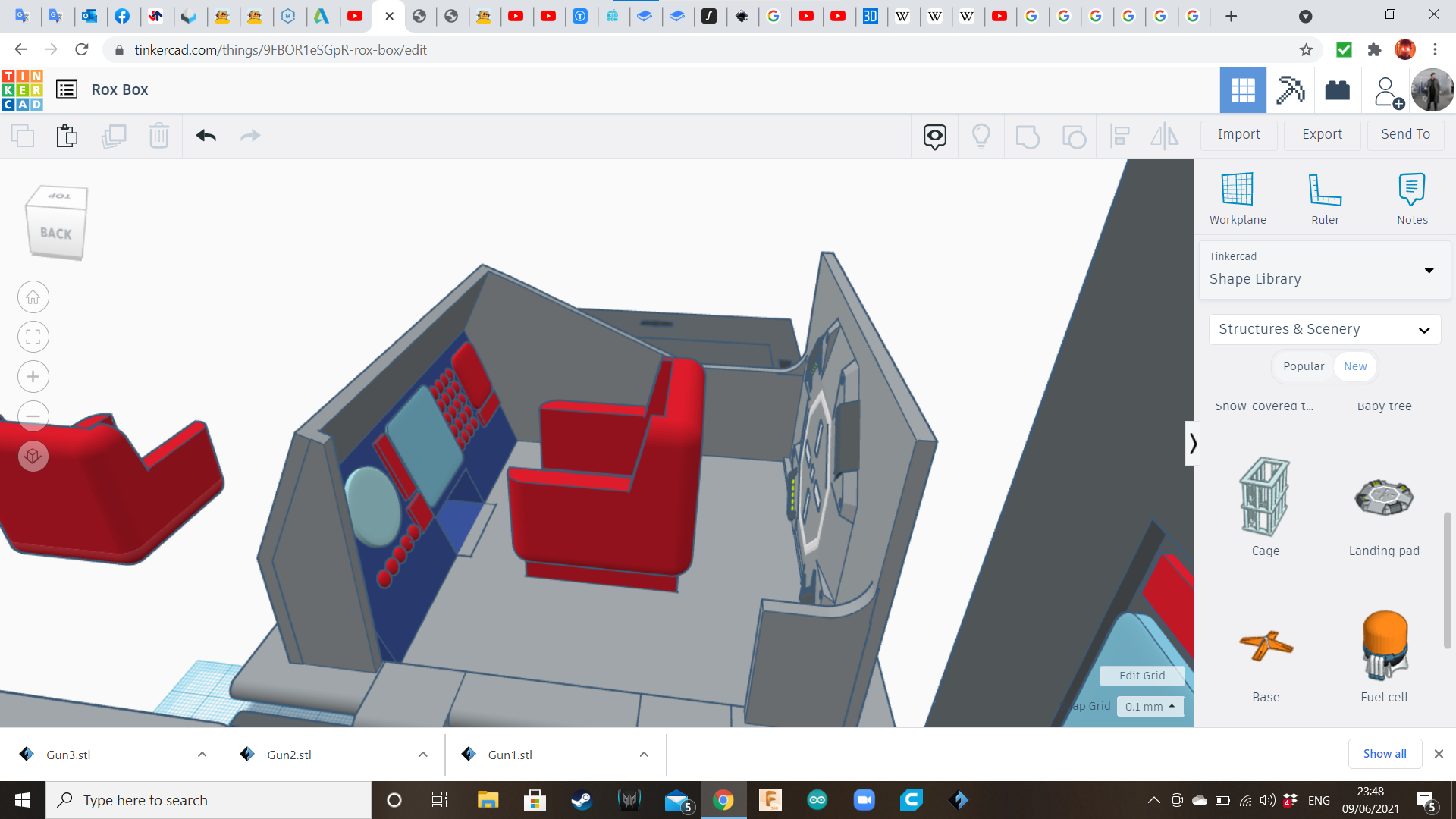
Task: Toggle orthographic perspective view cube button
Action: [33, 456]
